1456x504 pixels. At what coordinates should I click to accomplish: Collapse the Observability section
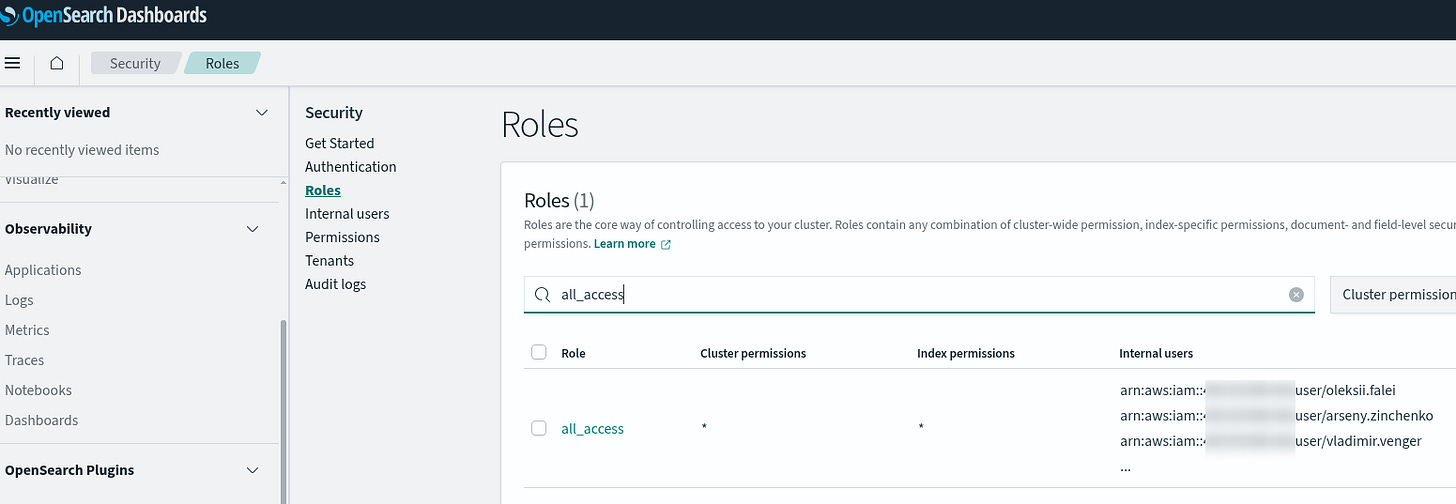coord(253,229)
